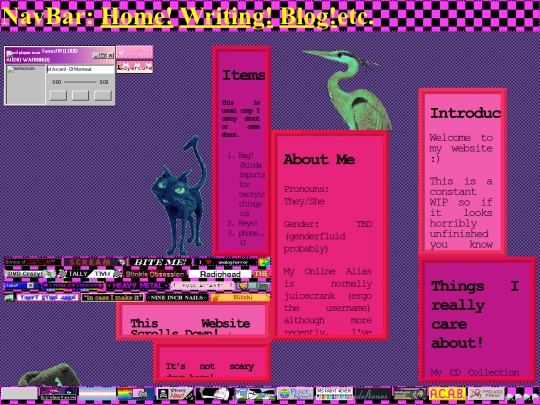Image resolution: width=540 pixels, height=405 pixels.
Task: Click the BITE ME! blinkie
Action: tap(160, 262)
